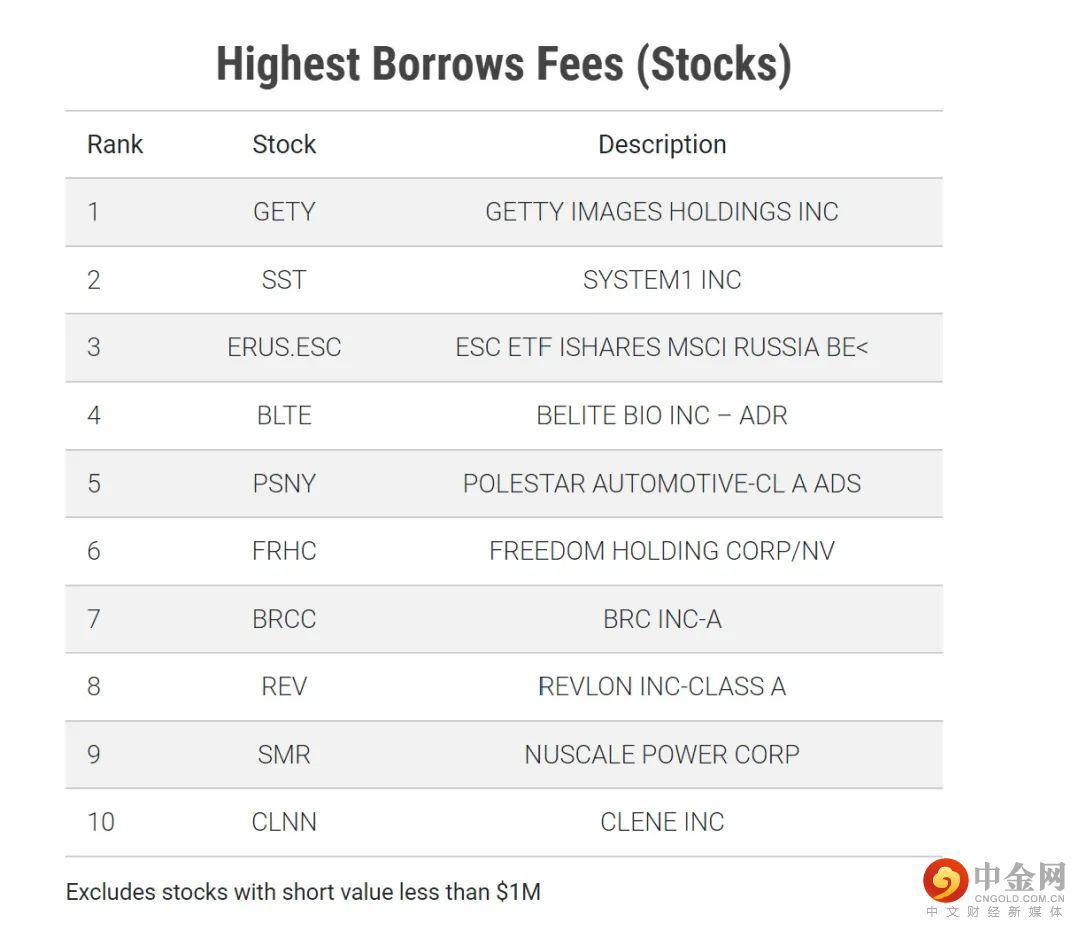Select the NUSCALE POWER CORP description
Screen dimensions: 1080x930
point(662,754)
